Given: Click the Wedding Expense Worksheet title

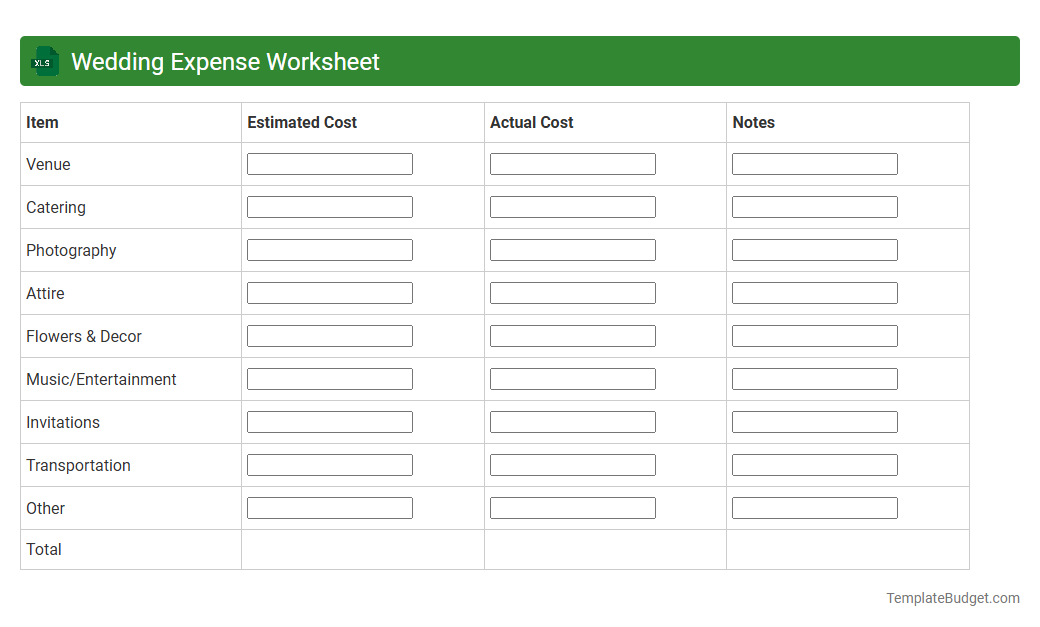Looking at the screenshot, I should click(x=224, y=61).
